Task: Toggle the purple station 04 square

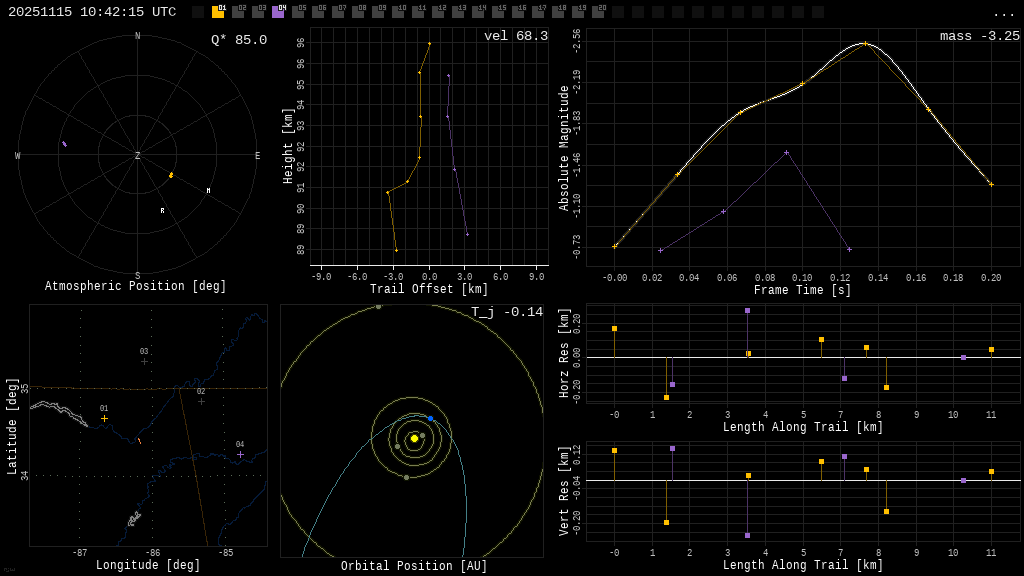Action: click(278, 12)
